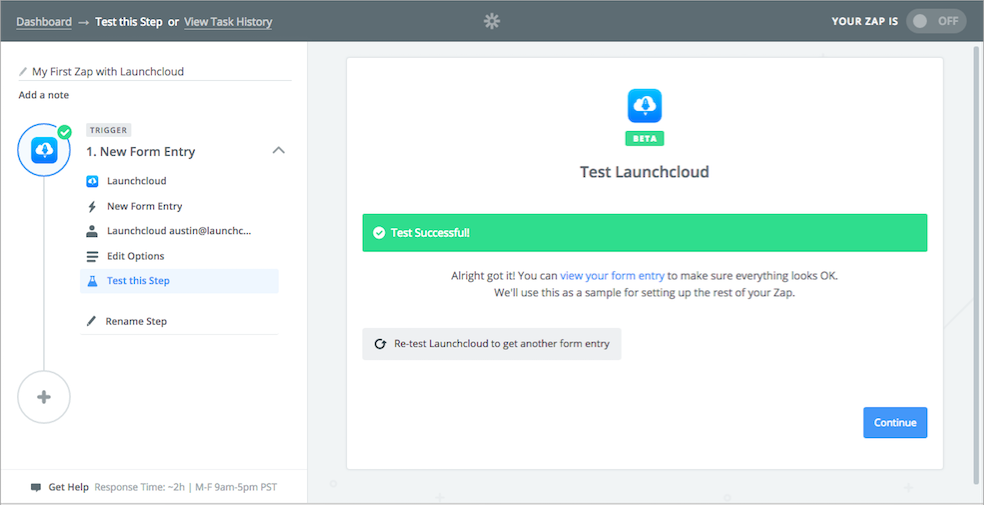The height and width of the screenshot is (505, 984).
Task: Click the small Launchcloud app icon in step list
Action: tap(92, 181)
